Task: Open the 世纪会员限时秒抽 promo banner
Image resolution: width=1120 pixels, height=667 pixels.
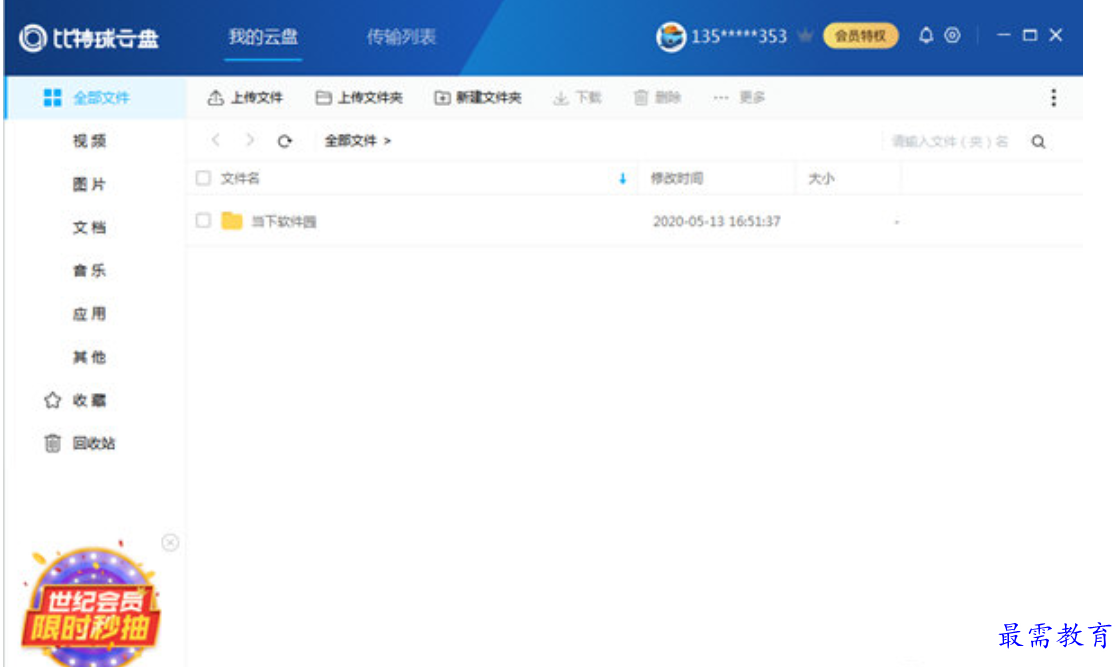Action: click(91, 606)
